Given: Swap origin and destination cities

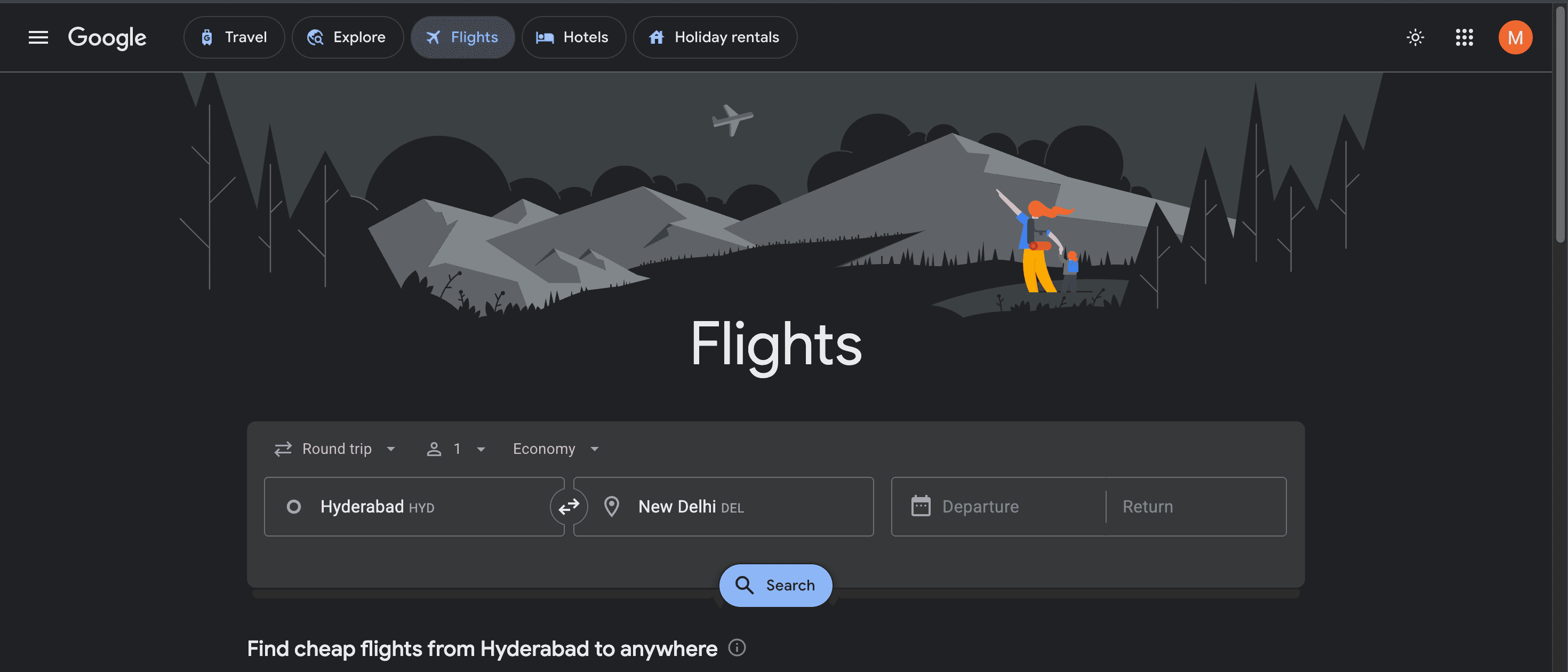Looking at the screenshot, I should tap(569, 507).
